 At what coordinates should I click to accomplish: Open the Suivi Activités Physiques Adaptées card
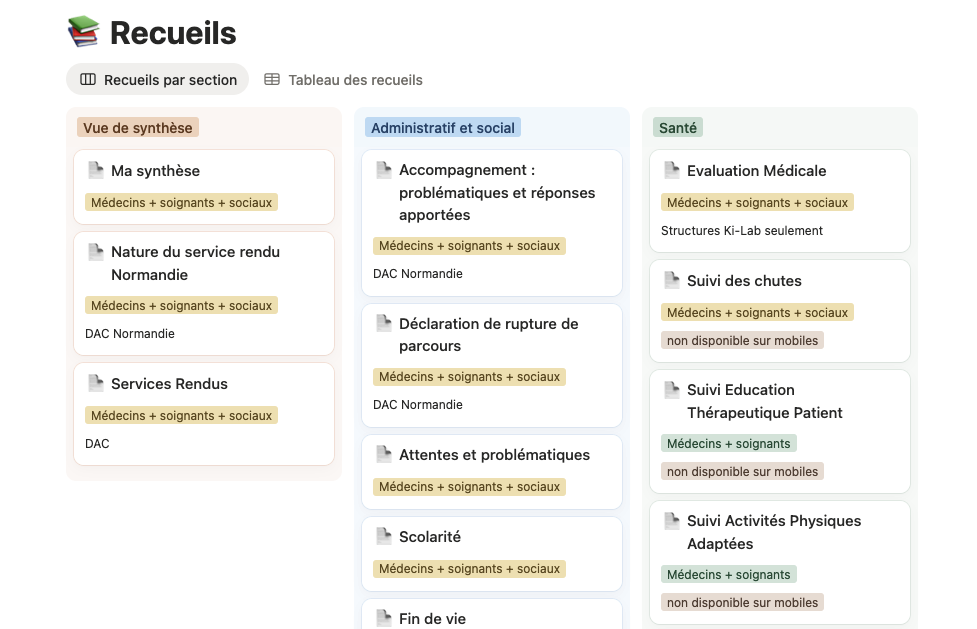(773, 532)
